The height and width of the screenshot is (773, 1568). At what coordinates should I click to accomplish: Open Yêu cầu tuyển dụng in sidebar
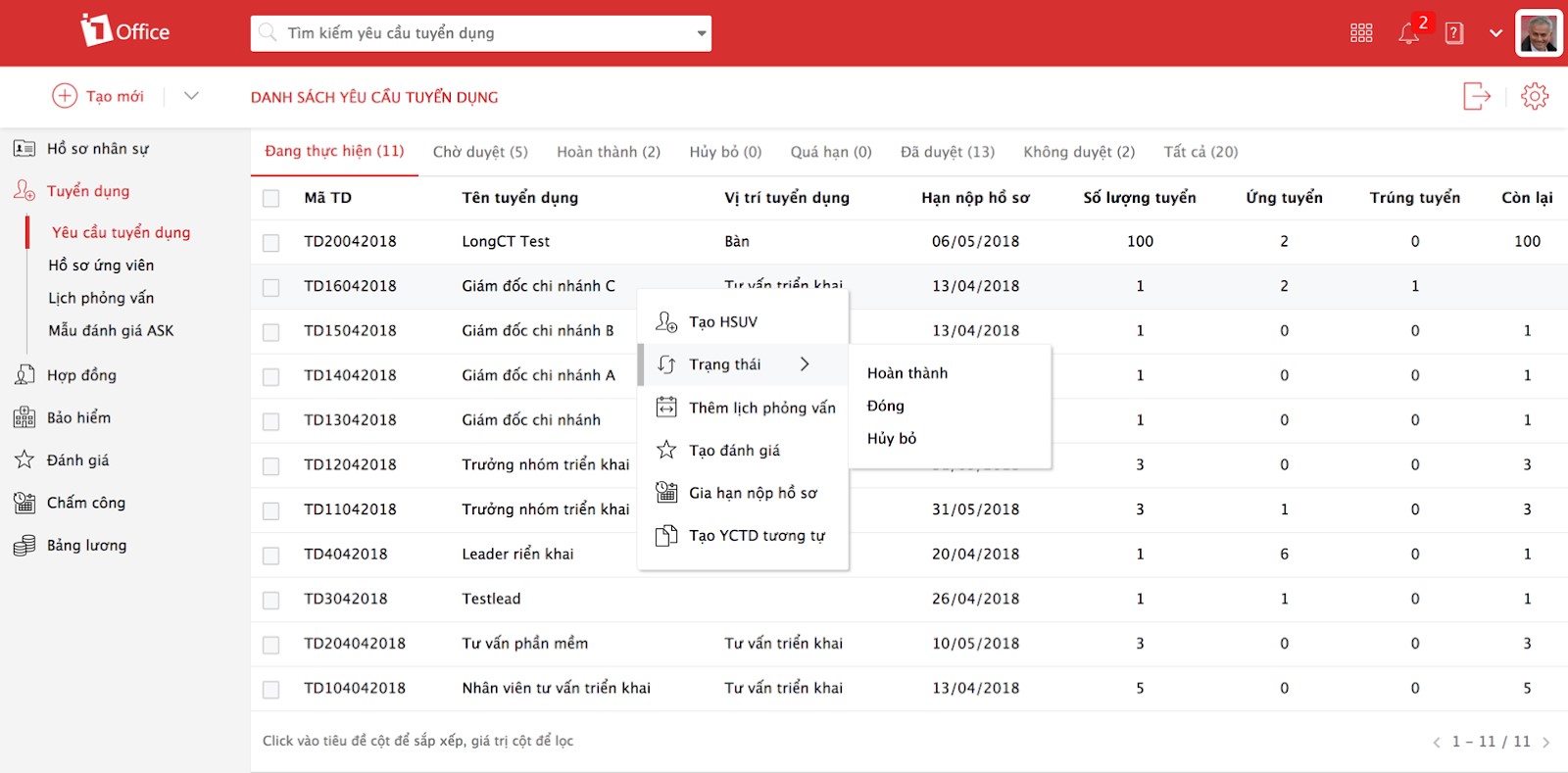coord(122,232)
